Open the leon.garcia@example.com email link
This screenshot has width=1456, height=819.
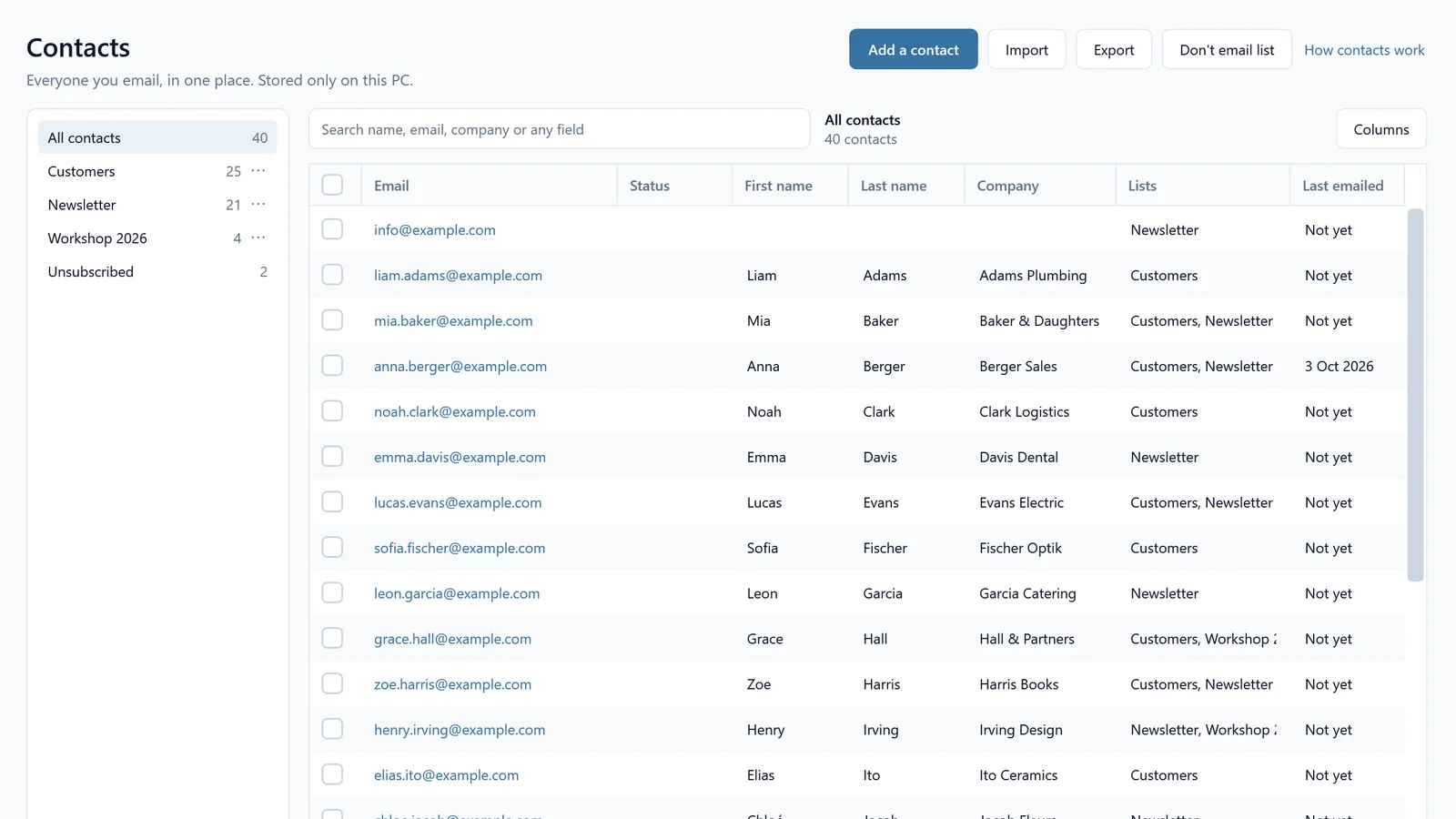point(457,593)
